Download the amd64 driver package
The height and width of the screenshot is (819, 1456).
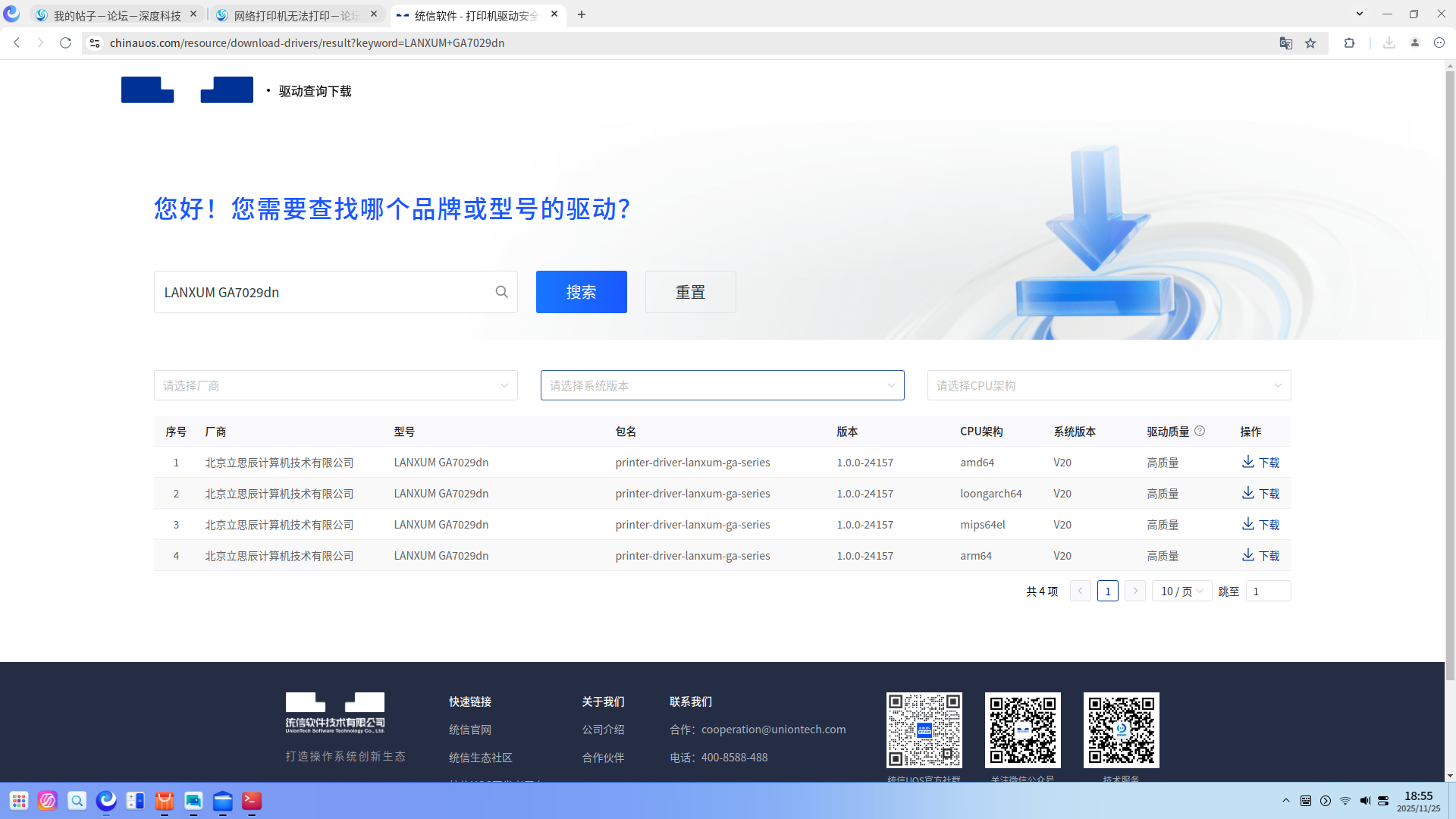[1260, 463]
